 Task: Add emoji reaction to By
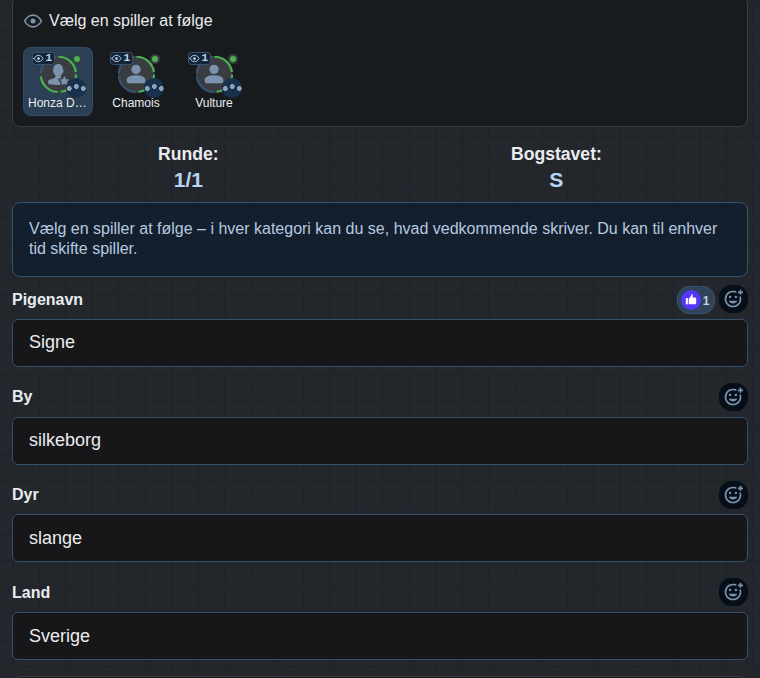[x=733, y=397]
